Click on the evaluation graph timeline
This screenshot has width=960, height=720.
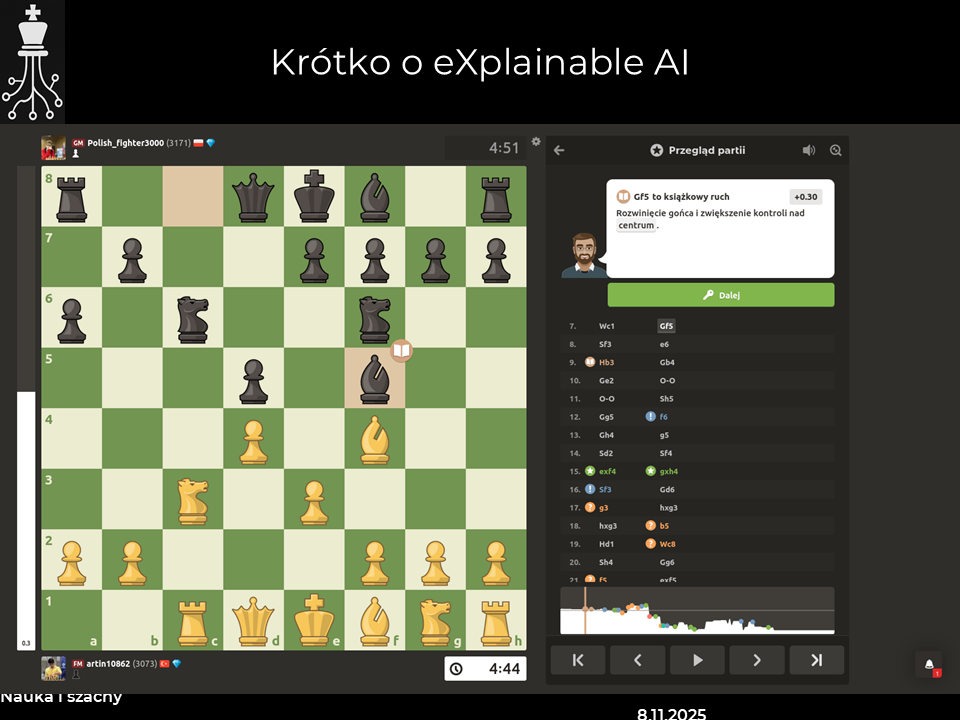pyautogui.click(x=697, y=610)
